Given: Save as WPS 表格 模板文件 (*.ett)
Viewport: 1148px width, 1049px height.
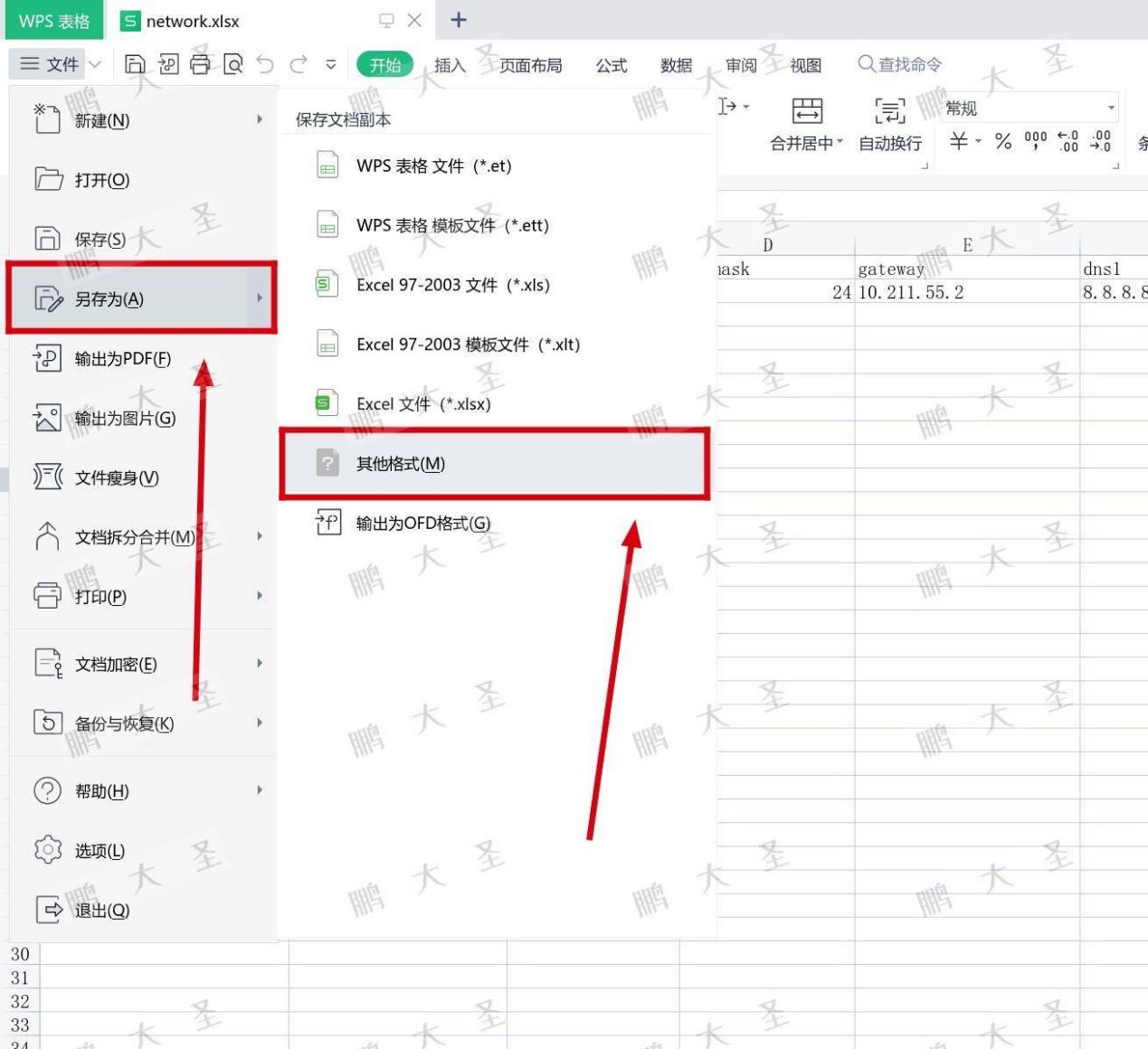Looking at the screenshot, I should click(x=497, y=225).
